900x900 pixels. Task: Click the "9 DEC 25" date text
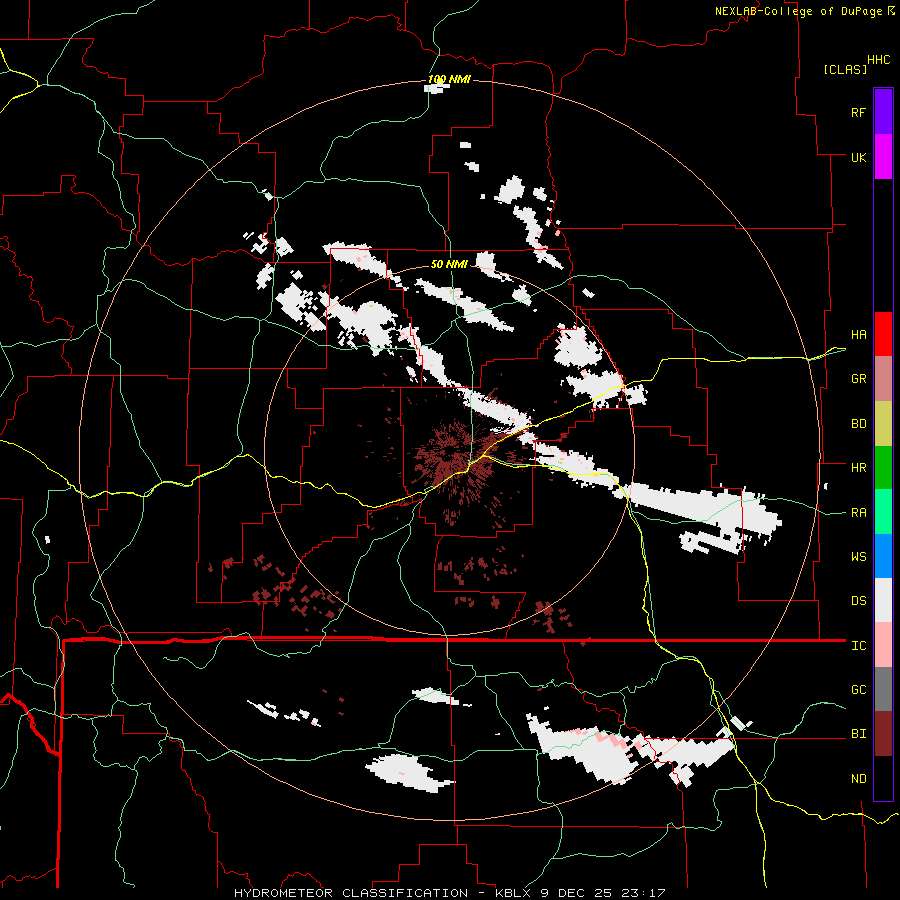click(576, 893)
